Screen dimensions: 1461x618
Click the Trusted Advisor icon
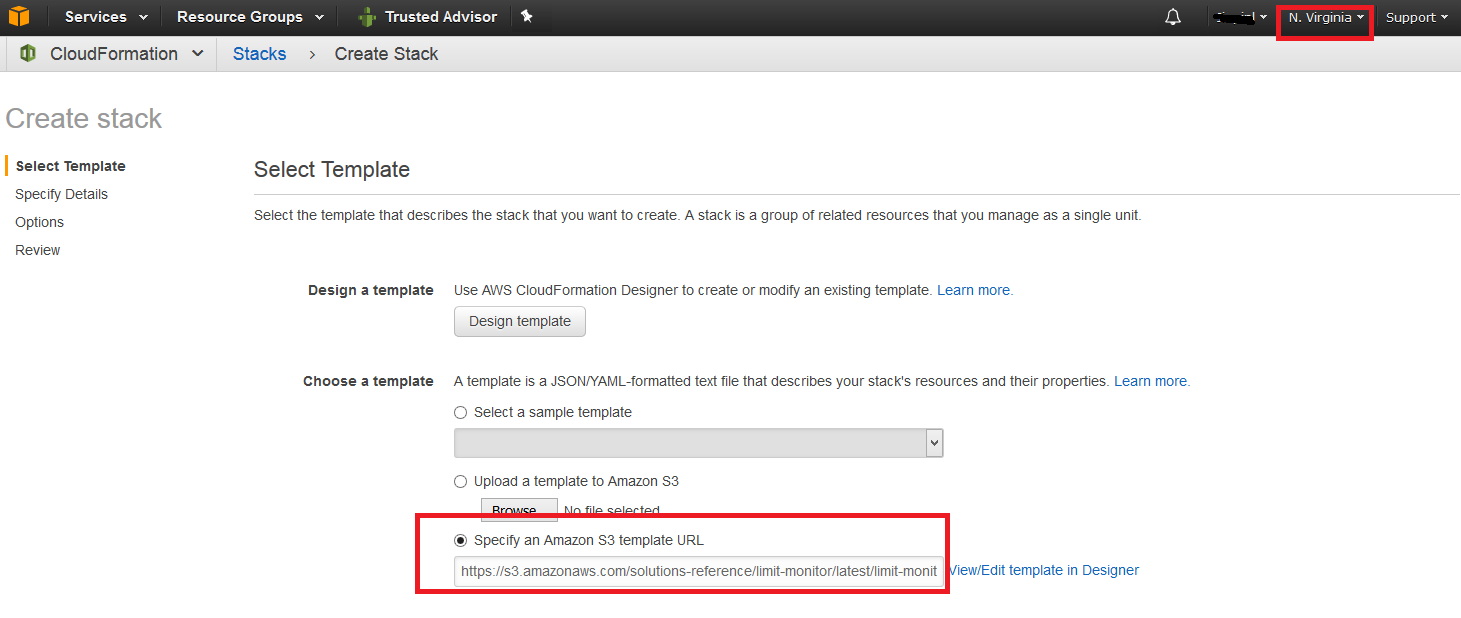coord(367,17)
